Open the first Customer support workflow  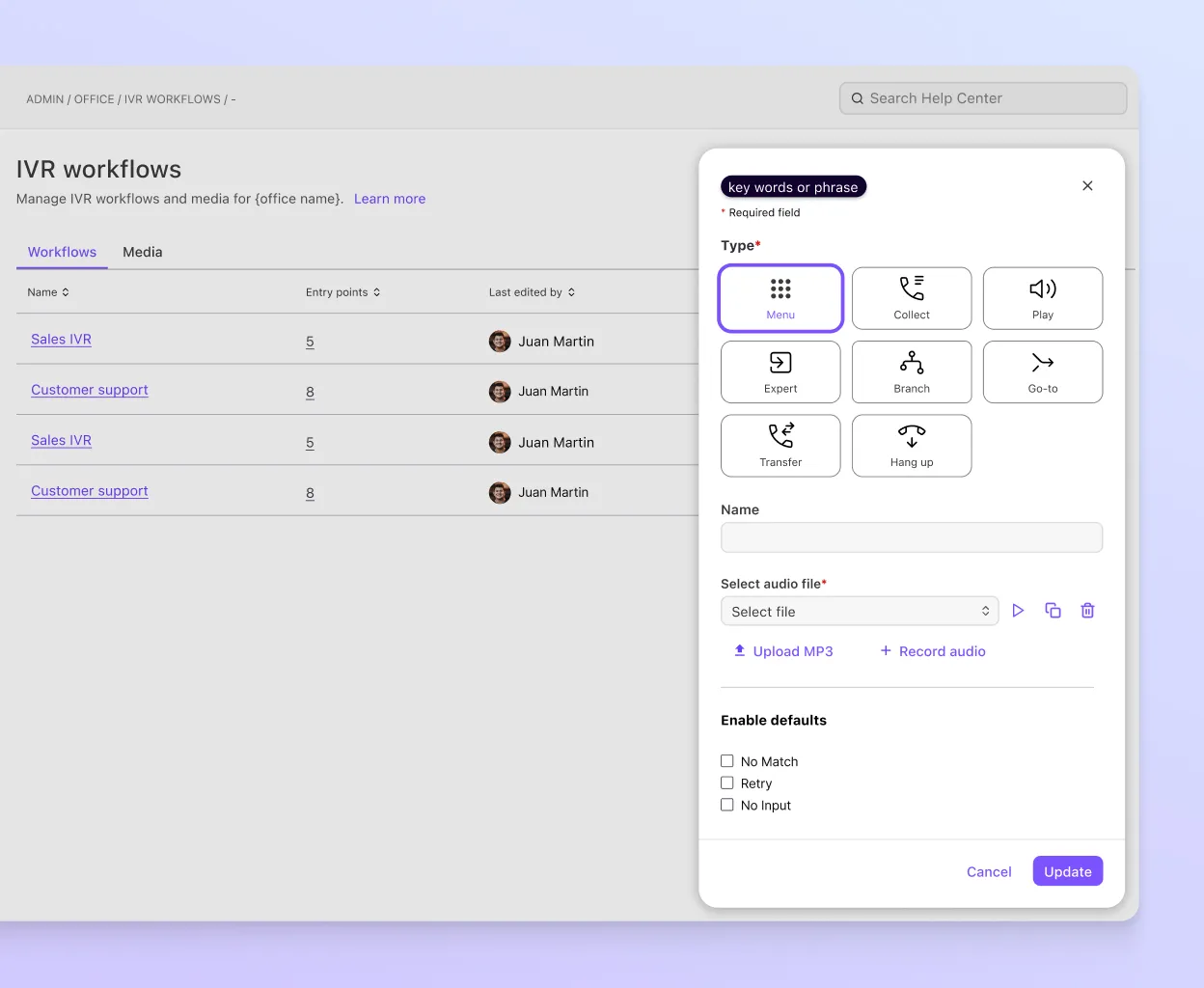pos(90,390)
